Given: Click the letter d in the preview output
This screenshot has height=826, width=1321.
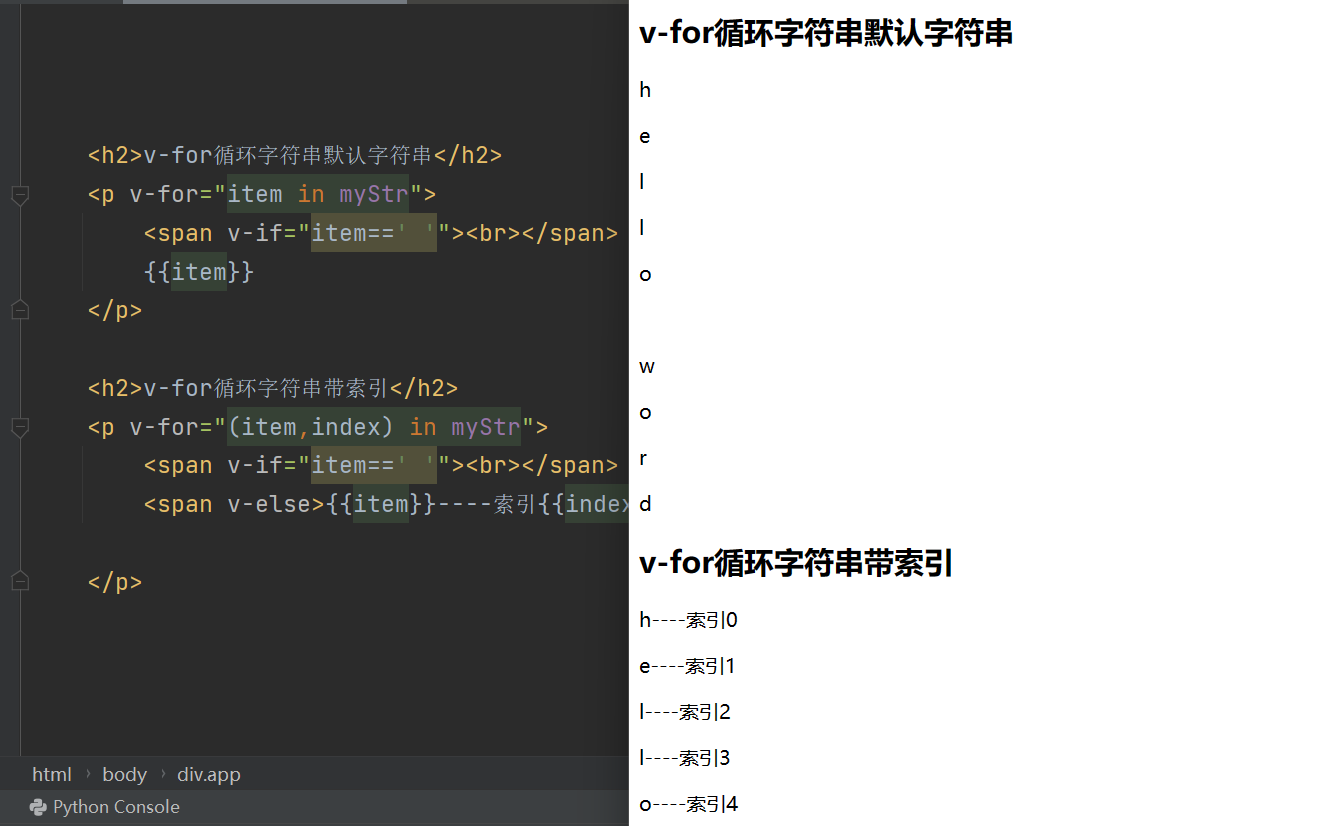Looking at the screenshot, I should [x=645, y=504].
